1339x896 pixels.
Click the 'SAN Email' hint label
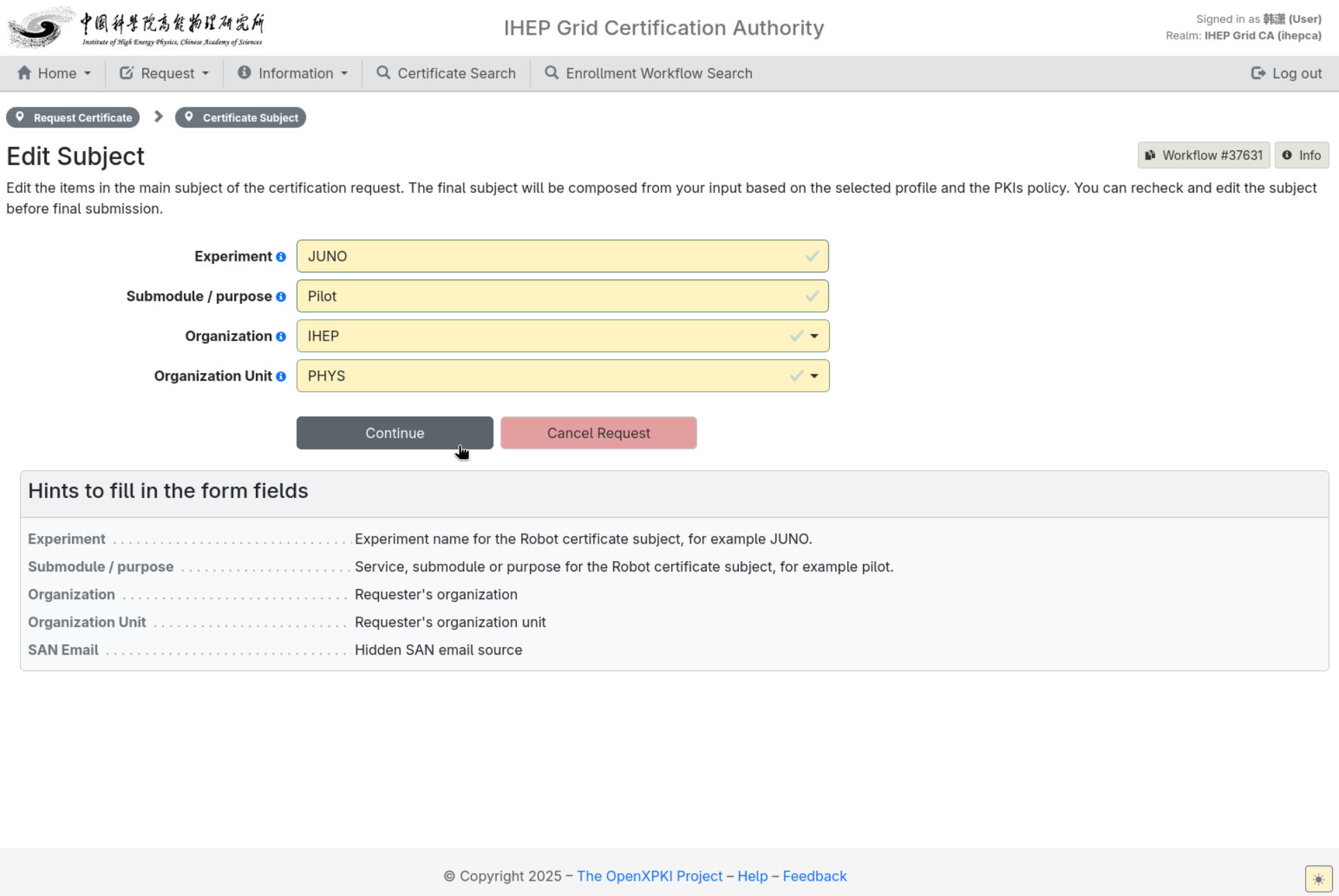(x=63, y=650)
